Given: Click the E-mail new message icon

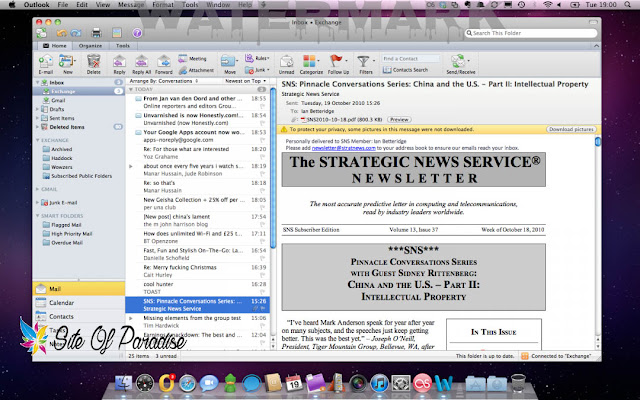Looking at the screenshot, I should tap(46, 62).
